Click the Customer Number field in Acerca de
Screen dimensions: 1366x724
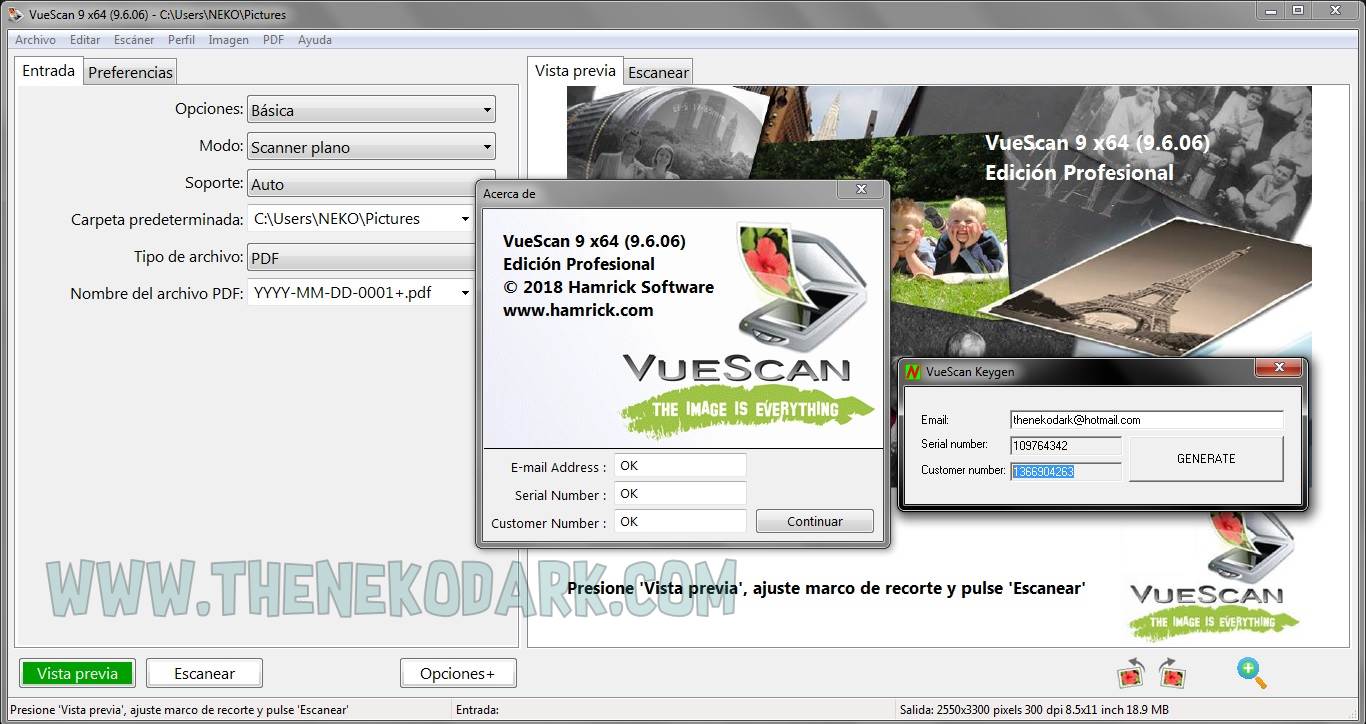(680, 522)
